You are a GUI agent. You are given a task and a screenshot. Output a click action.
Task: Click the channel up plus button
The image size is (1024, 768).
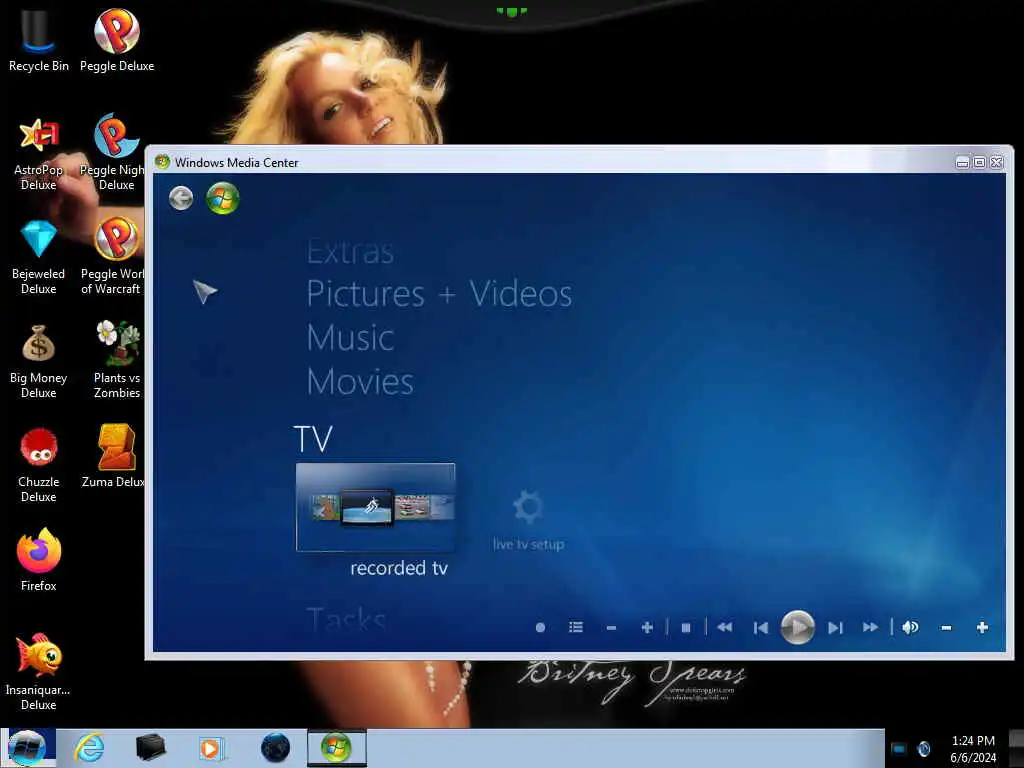(x=647, y=628)
